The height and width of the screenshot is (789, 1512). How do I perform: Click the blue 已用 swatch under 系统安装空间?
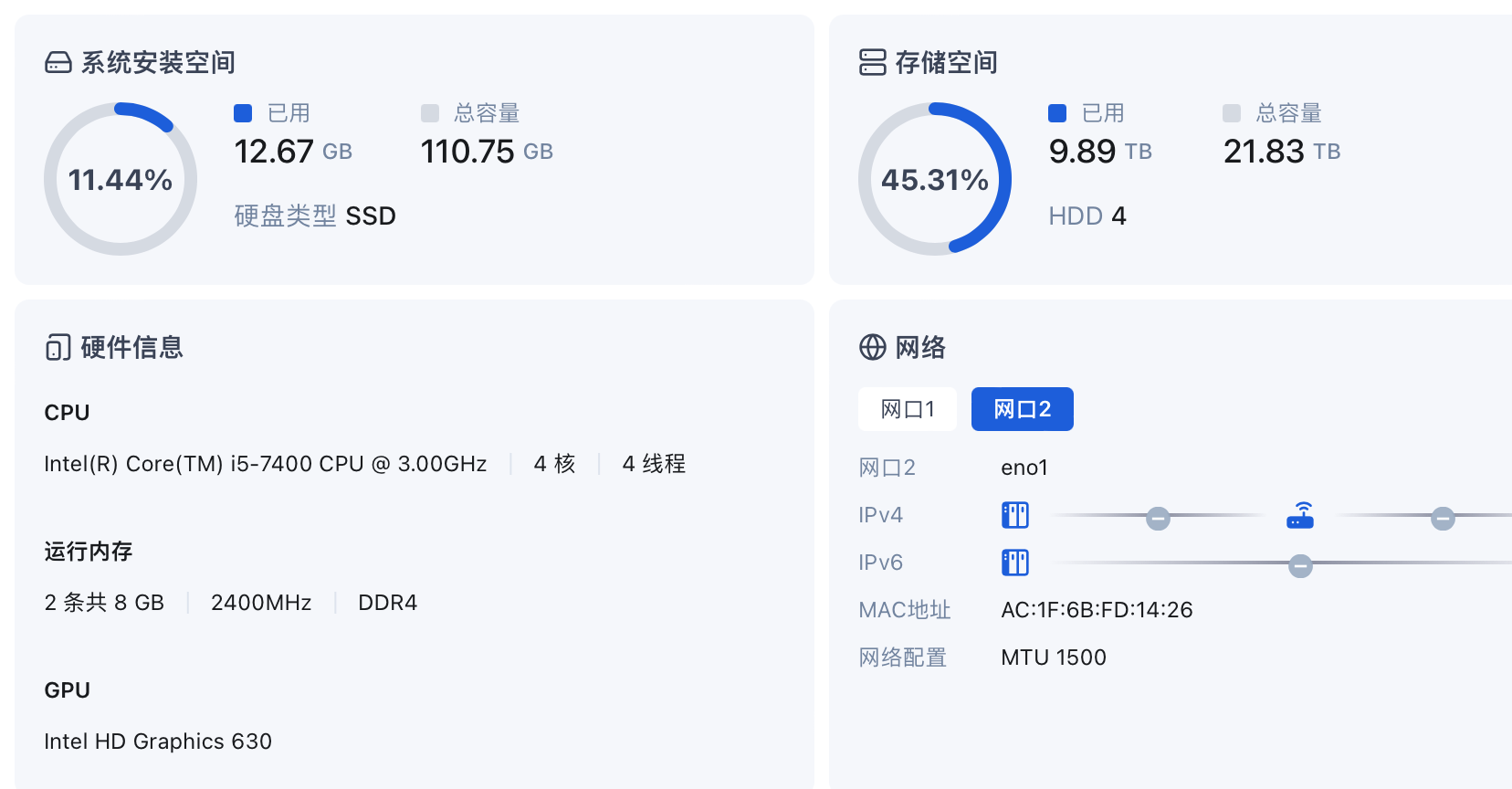pyautogui.click(x=243, y=113)
